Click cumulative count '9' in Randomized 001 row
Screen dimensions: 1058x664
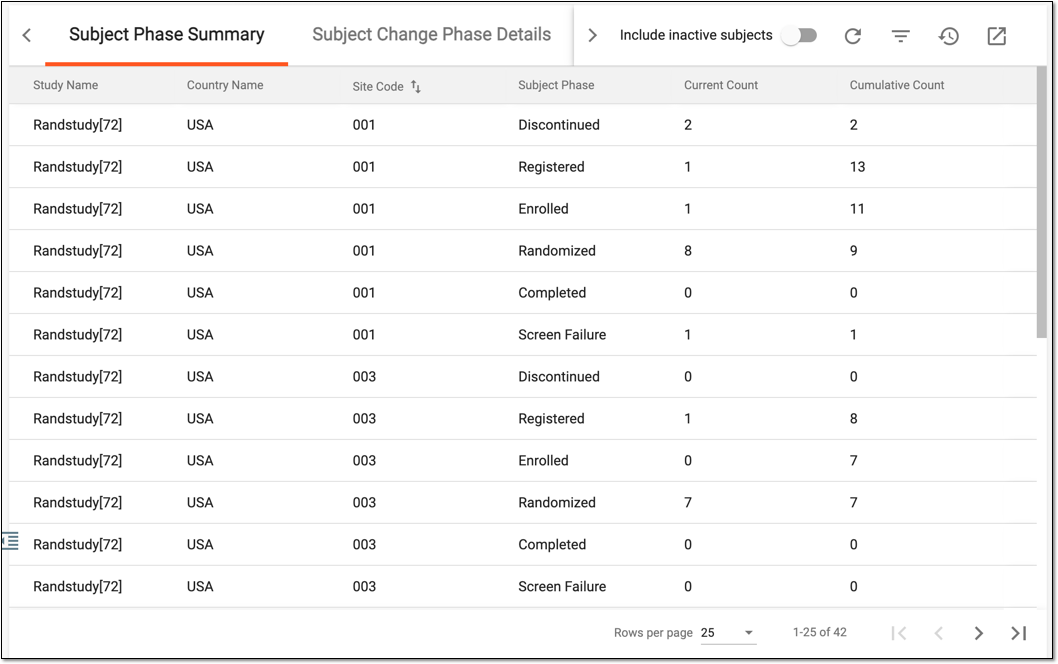click(x=854, y=250)
